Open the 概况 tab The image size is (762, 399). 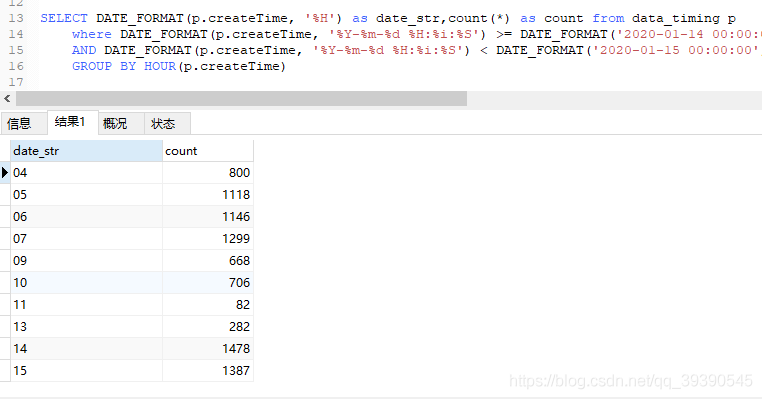121,123
